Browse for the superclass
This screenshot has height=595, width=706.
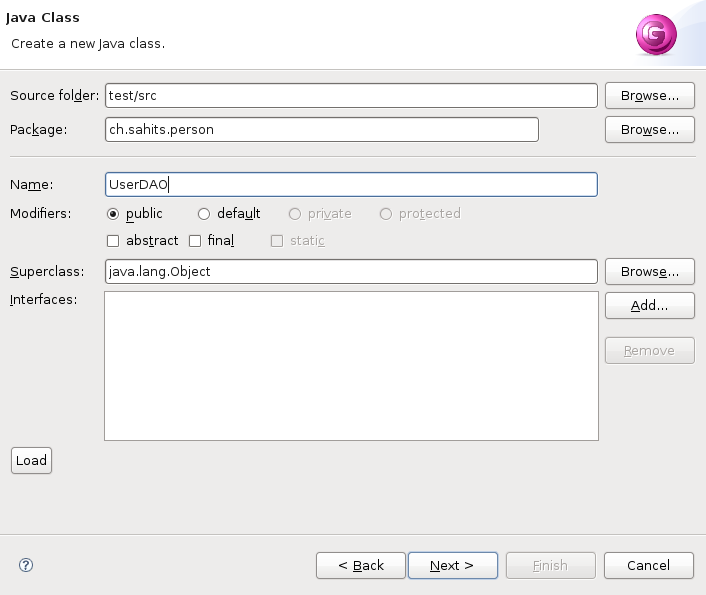tap(649, 272)
